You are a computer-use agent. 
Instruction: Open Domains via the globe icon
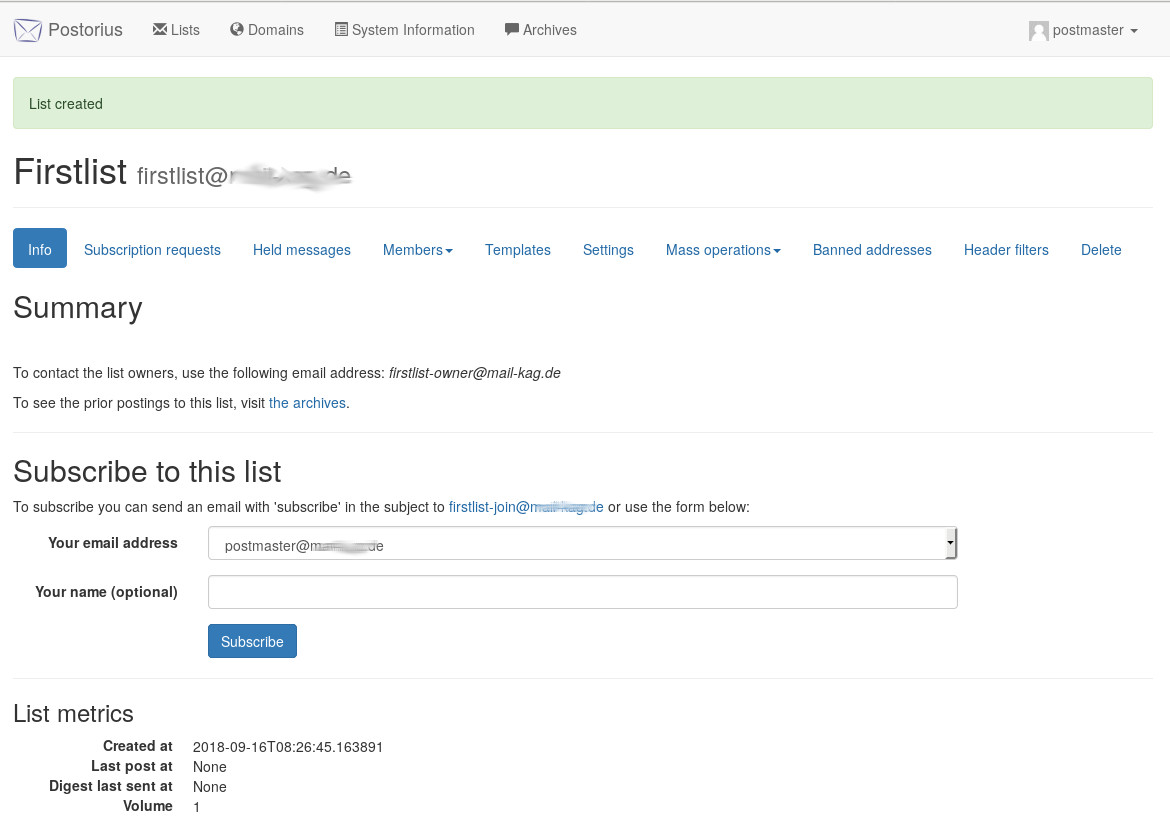[x=237, y=30]
